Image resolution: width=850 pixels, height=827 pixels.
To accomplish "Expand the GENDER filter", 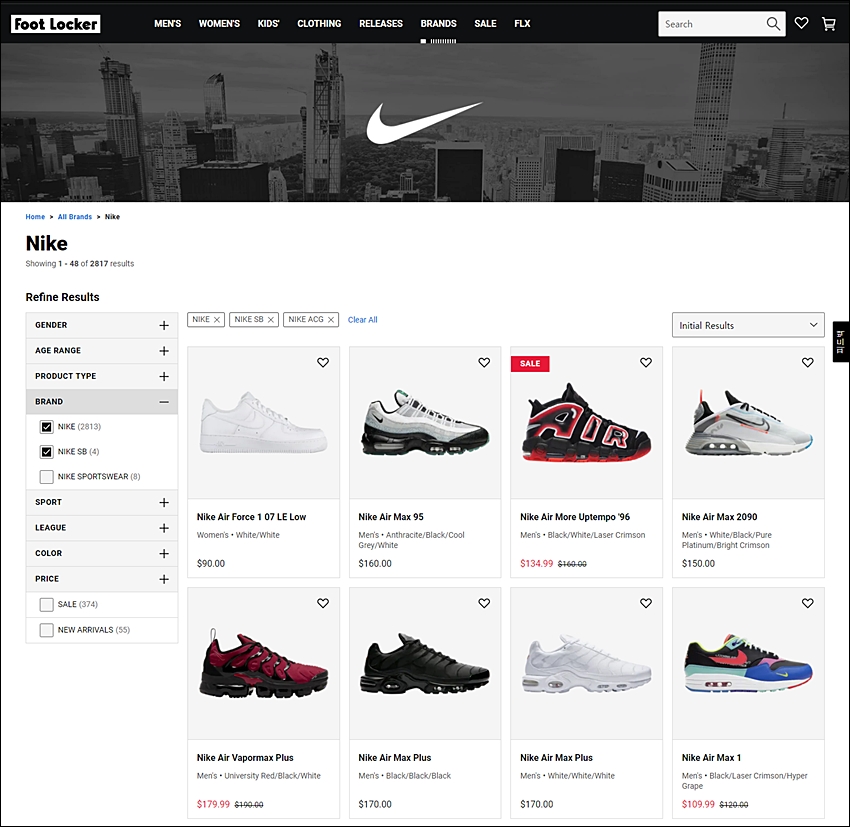I will [x=101, y=325].
